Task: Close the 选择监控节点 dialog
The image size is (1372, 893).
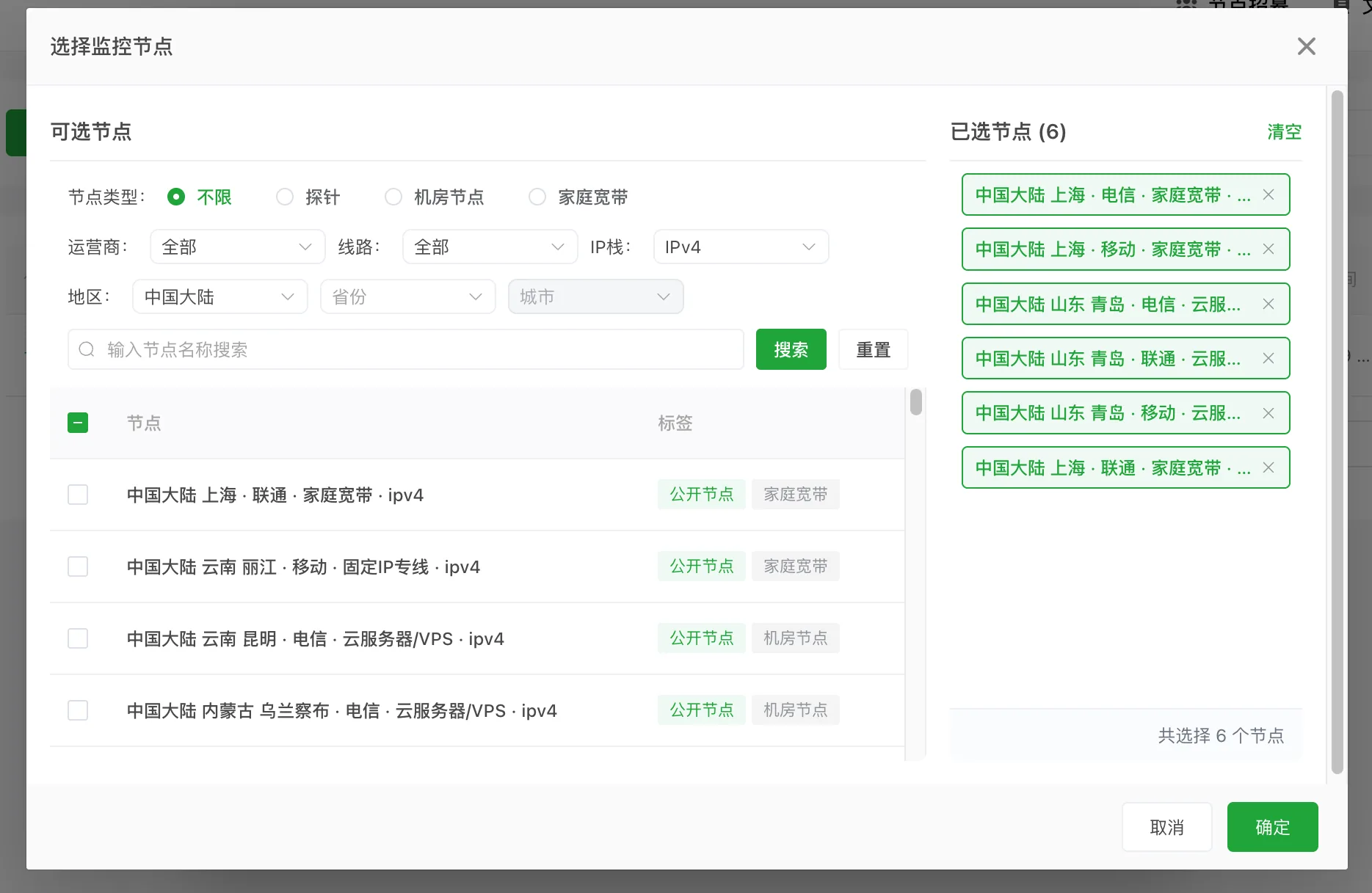Action: (1306, 46)
